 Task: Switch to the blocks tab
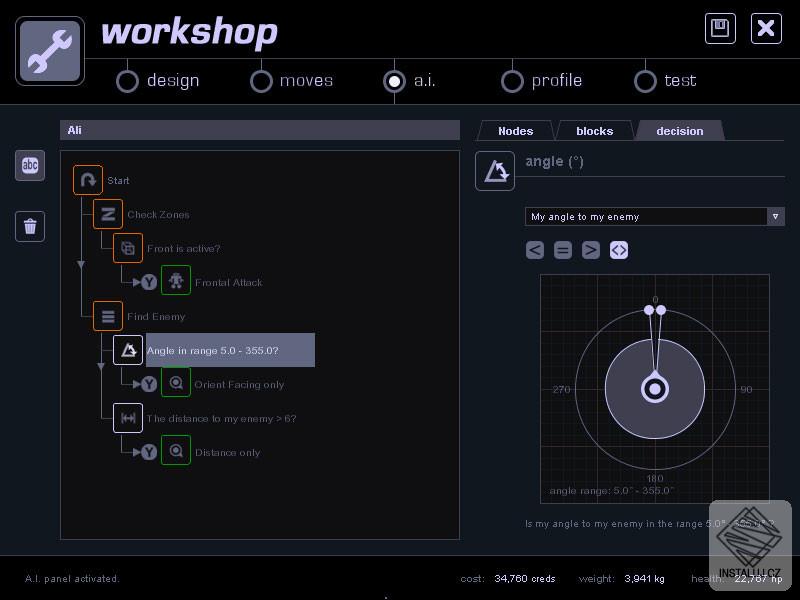pos(594,131)
